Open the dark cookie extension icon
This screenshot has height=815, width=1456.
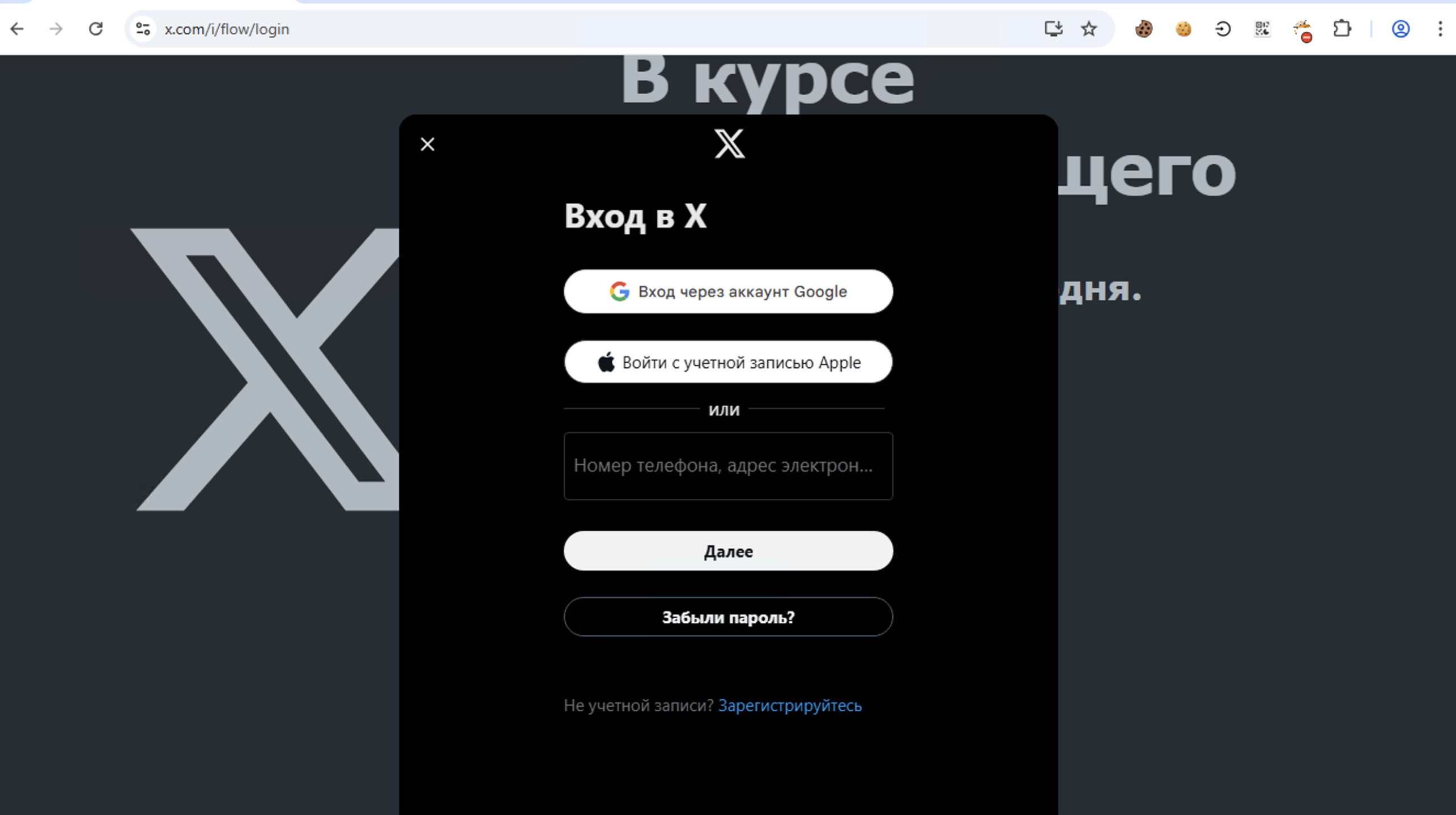[x=1143, y=29]
